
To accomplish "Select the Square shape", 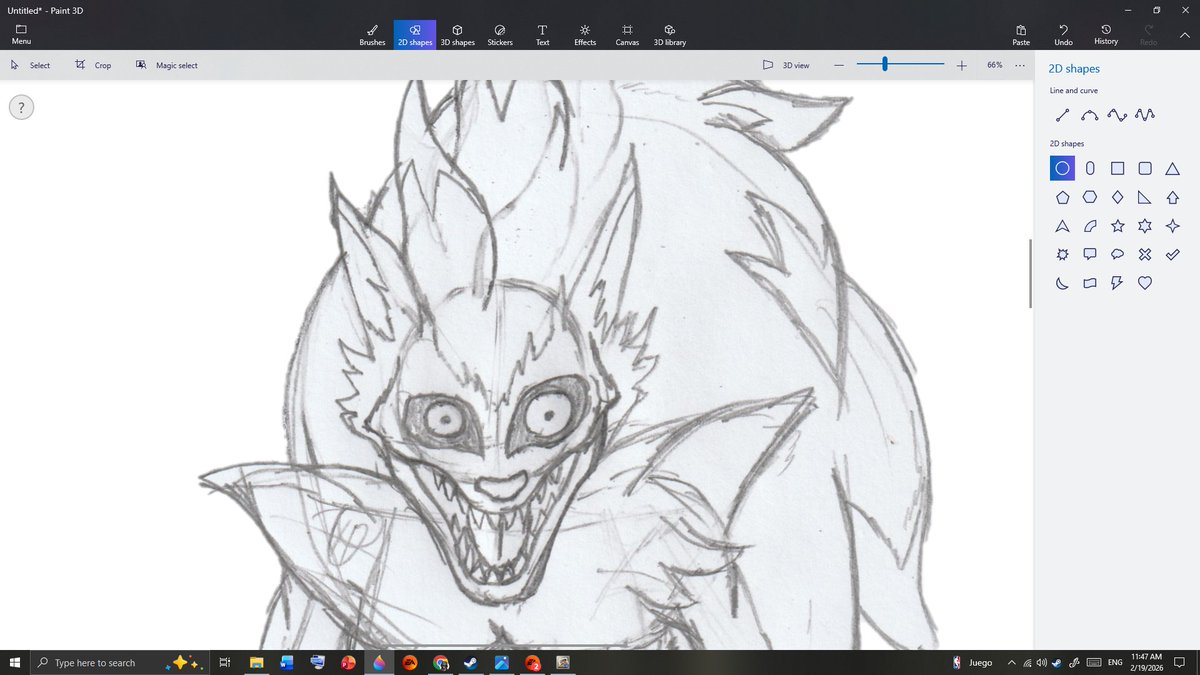I will click(x=1118, y=169).
